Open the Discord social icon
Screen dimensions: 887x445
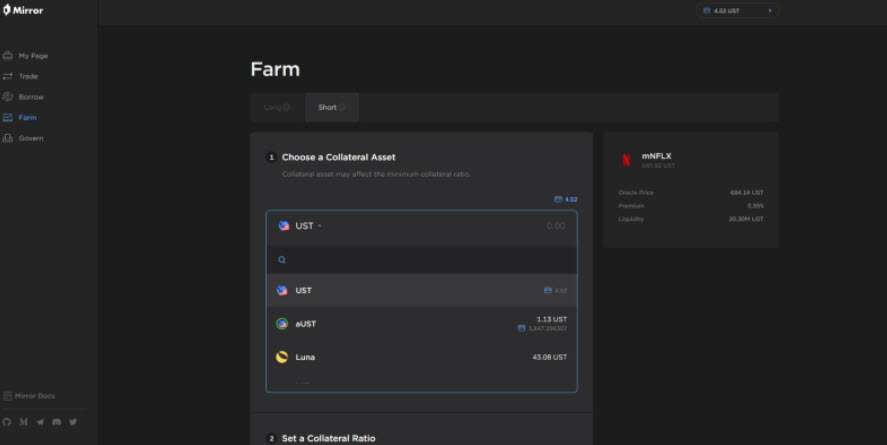coord(57,422)
